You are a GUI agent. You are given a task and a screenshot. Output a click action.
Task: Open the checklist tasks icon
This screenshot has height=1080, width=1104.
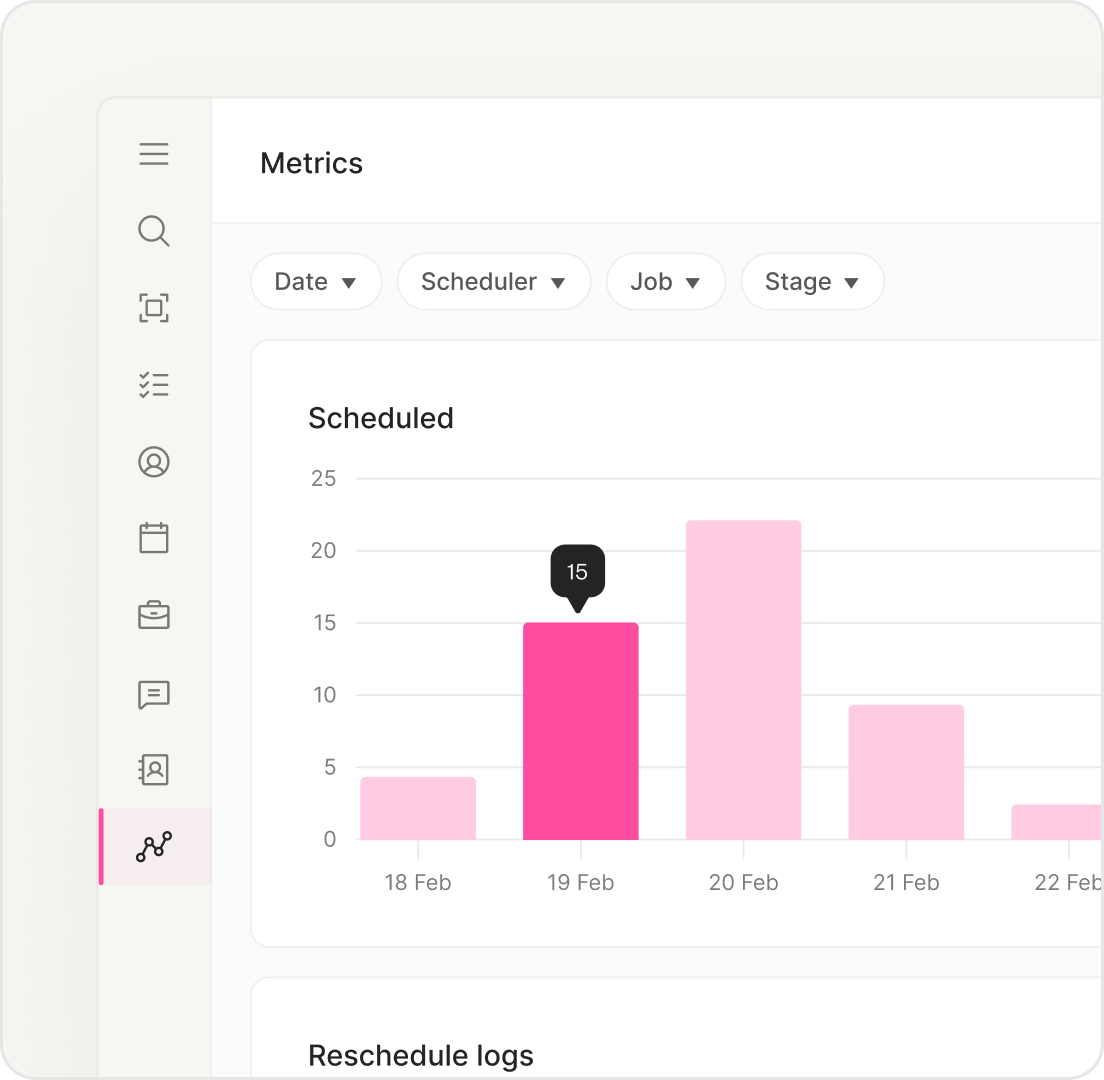coord(153,385)
